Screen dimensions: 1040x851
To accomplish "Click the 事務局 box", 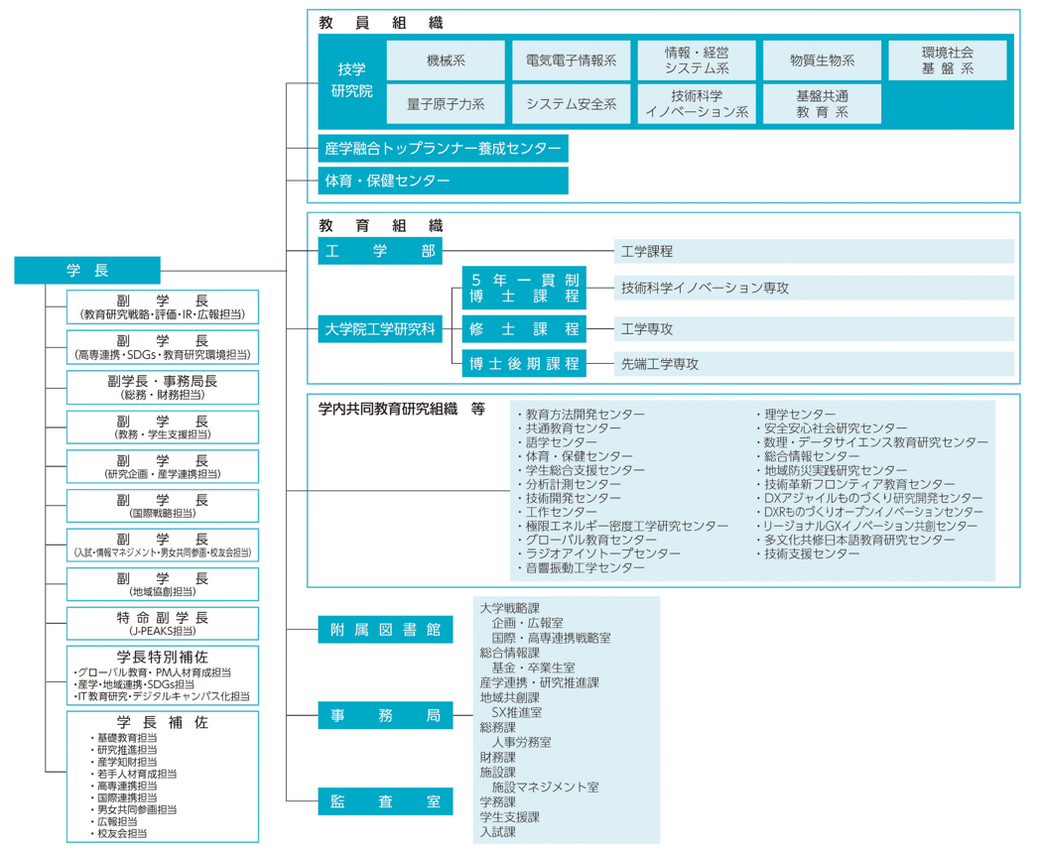I will (385, 715).
